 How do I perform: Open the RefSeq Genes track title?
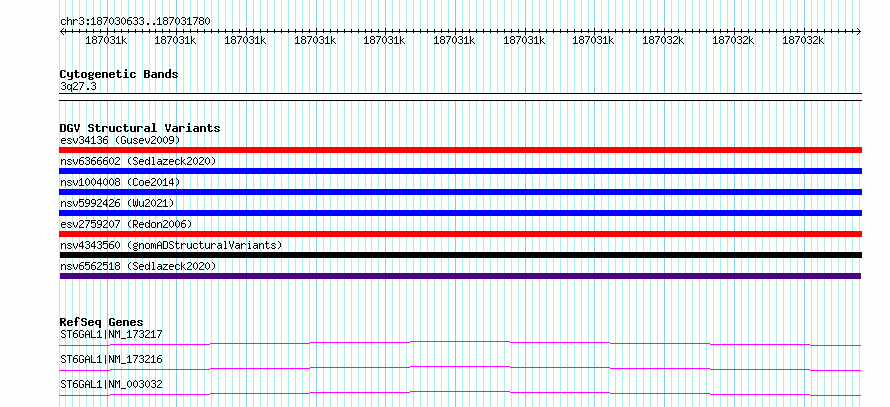[101, 322]
